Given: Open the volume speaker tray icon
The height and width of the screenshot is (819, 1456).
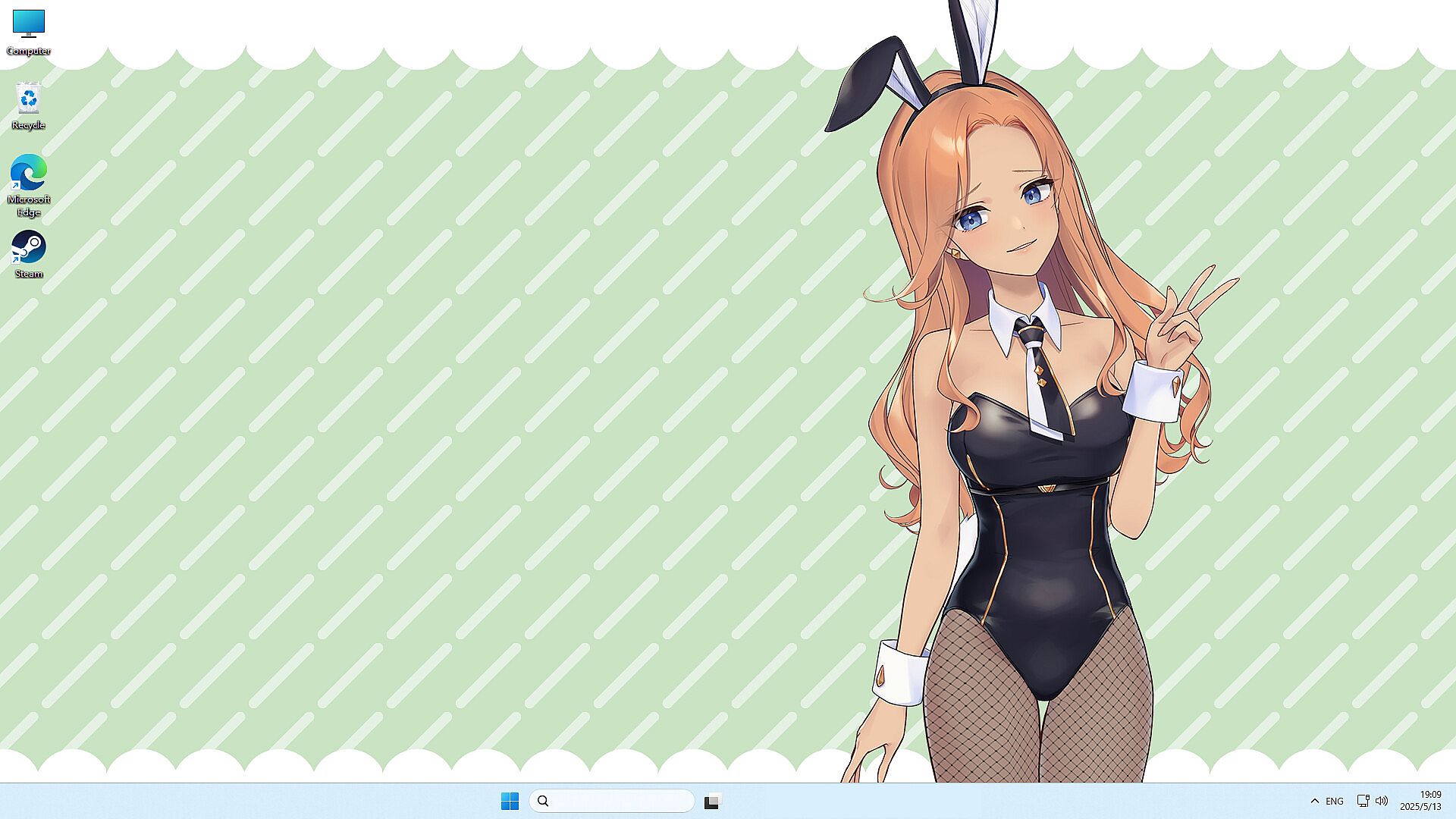Looking at the screenshot, I should coord(1382,801).
